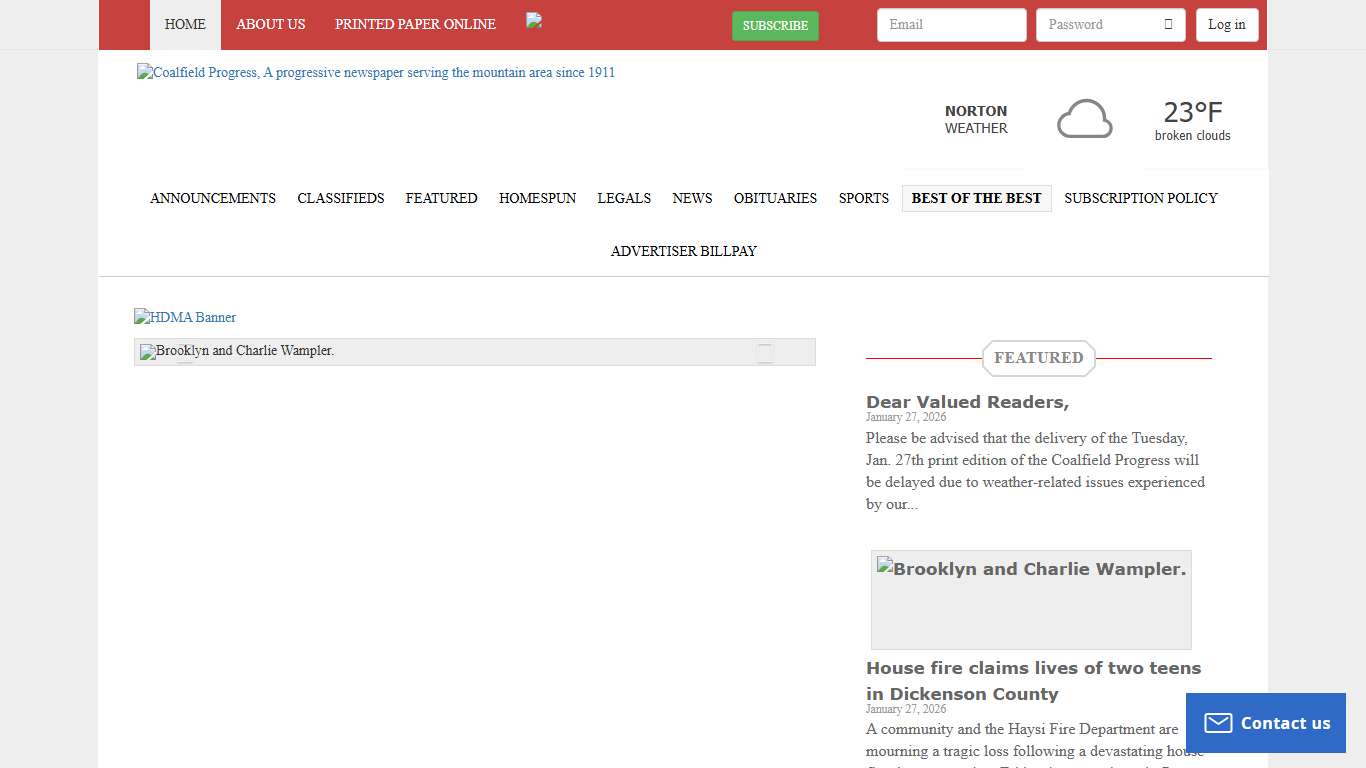Open the Dear Valued Readers article

point(967,401)
